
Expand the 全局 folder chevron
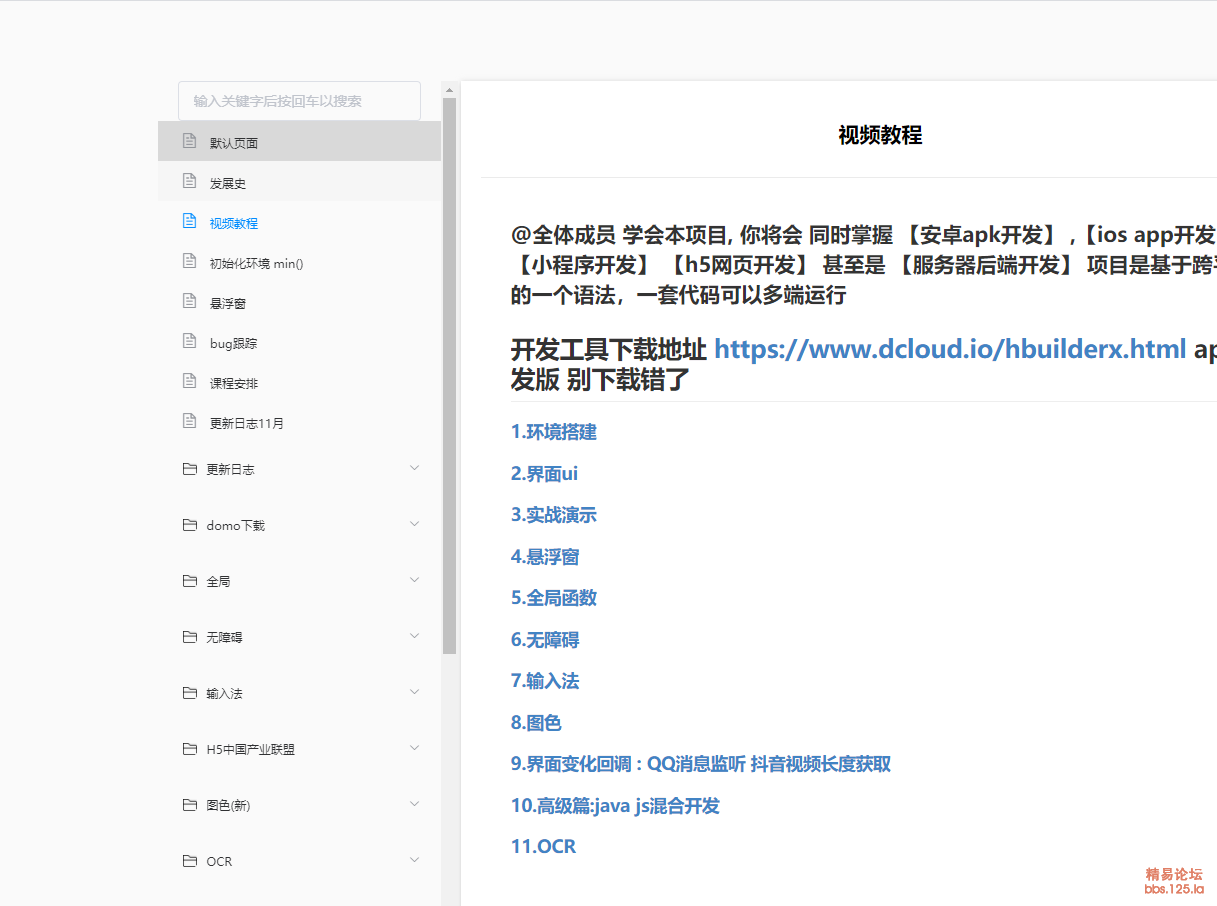(x=415, y=580)
